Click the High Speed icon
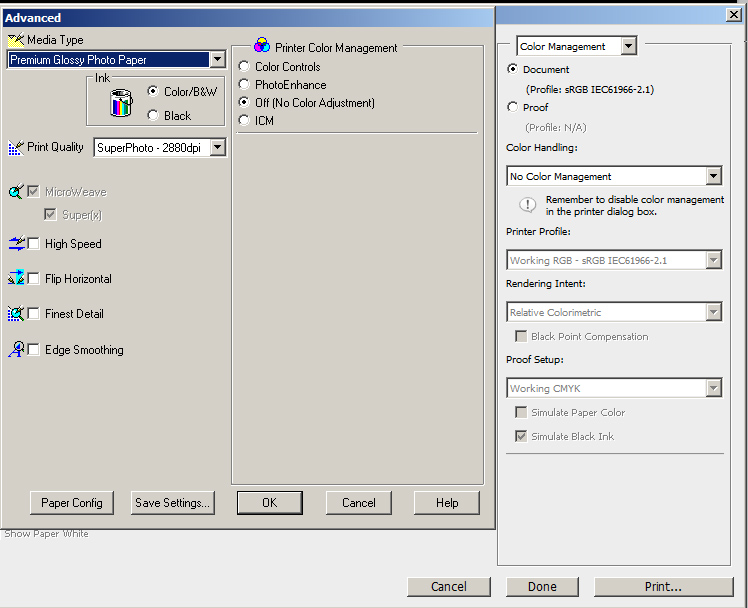This screenshot has width=748, height=608. (x=15, y=244)
